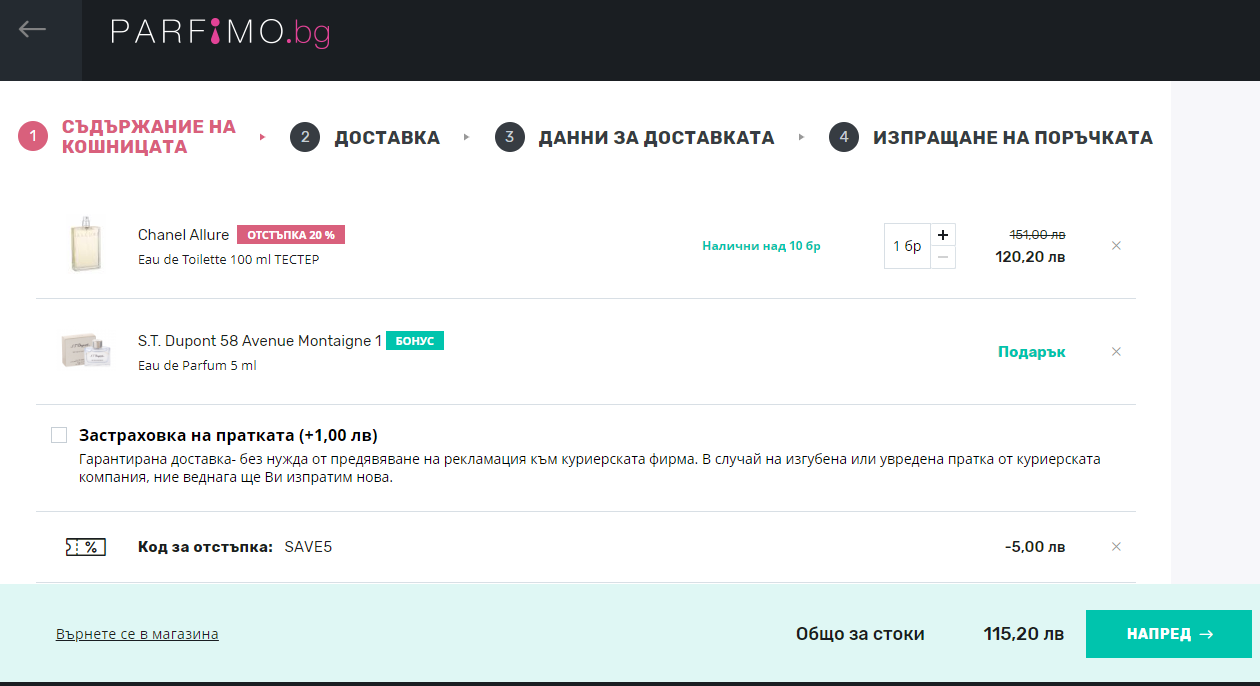The width and height of the screenshot is (1260, 686).
Task: Remove Chanel Allure from the cart
Action: pos(1116,246)
